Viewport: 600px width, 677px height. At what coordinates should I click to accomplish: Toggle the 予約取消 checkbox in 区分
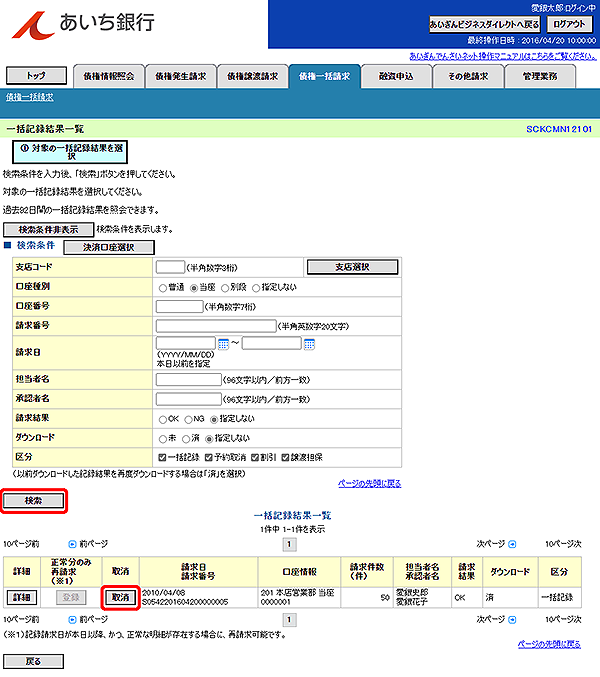[209, 458]
